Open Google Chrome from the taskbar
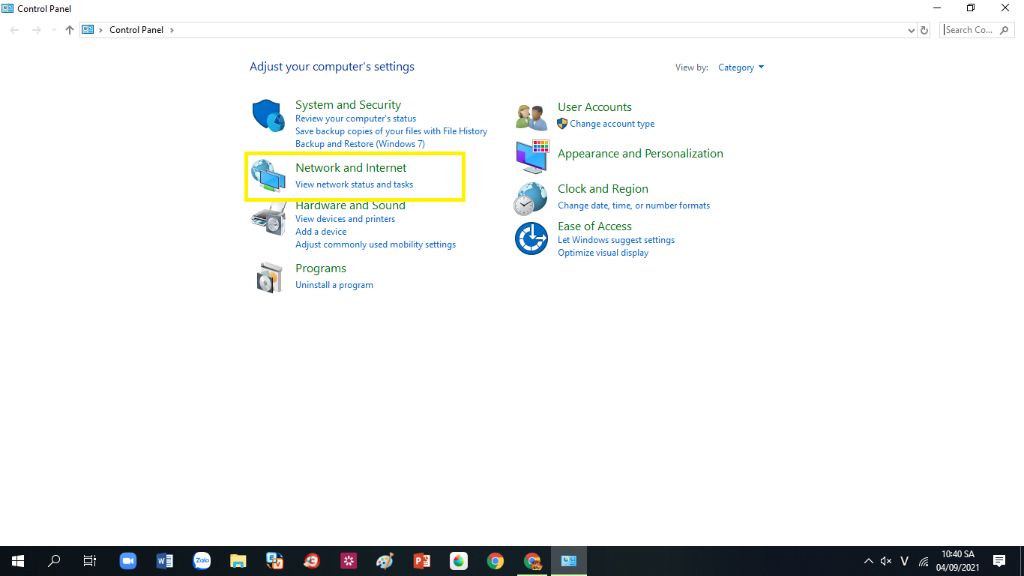Screen dimensions: 1024x576 tap(495, 561)
